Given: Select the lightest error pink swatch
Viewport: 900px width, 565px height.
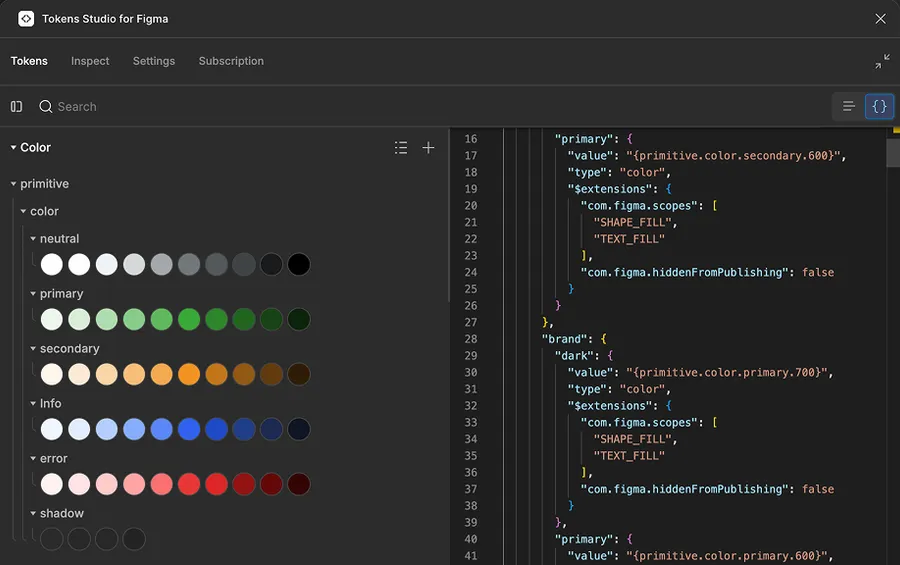Looking at the screenshot, I should [x=52, y=484].
